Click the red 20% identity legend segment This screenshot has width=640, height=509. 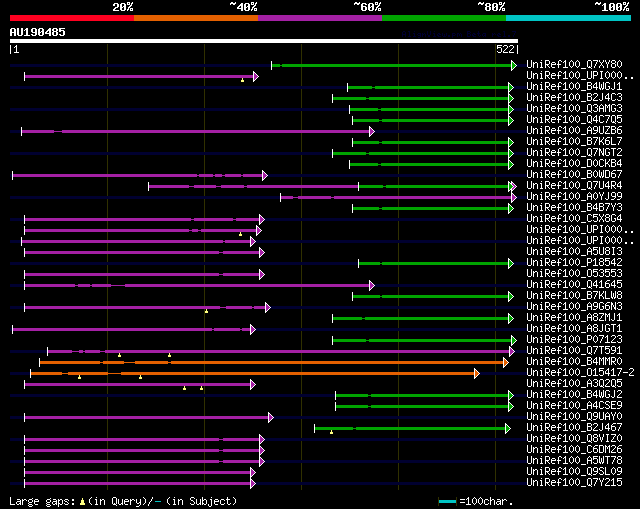coord(72,18)
